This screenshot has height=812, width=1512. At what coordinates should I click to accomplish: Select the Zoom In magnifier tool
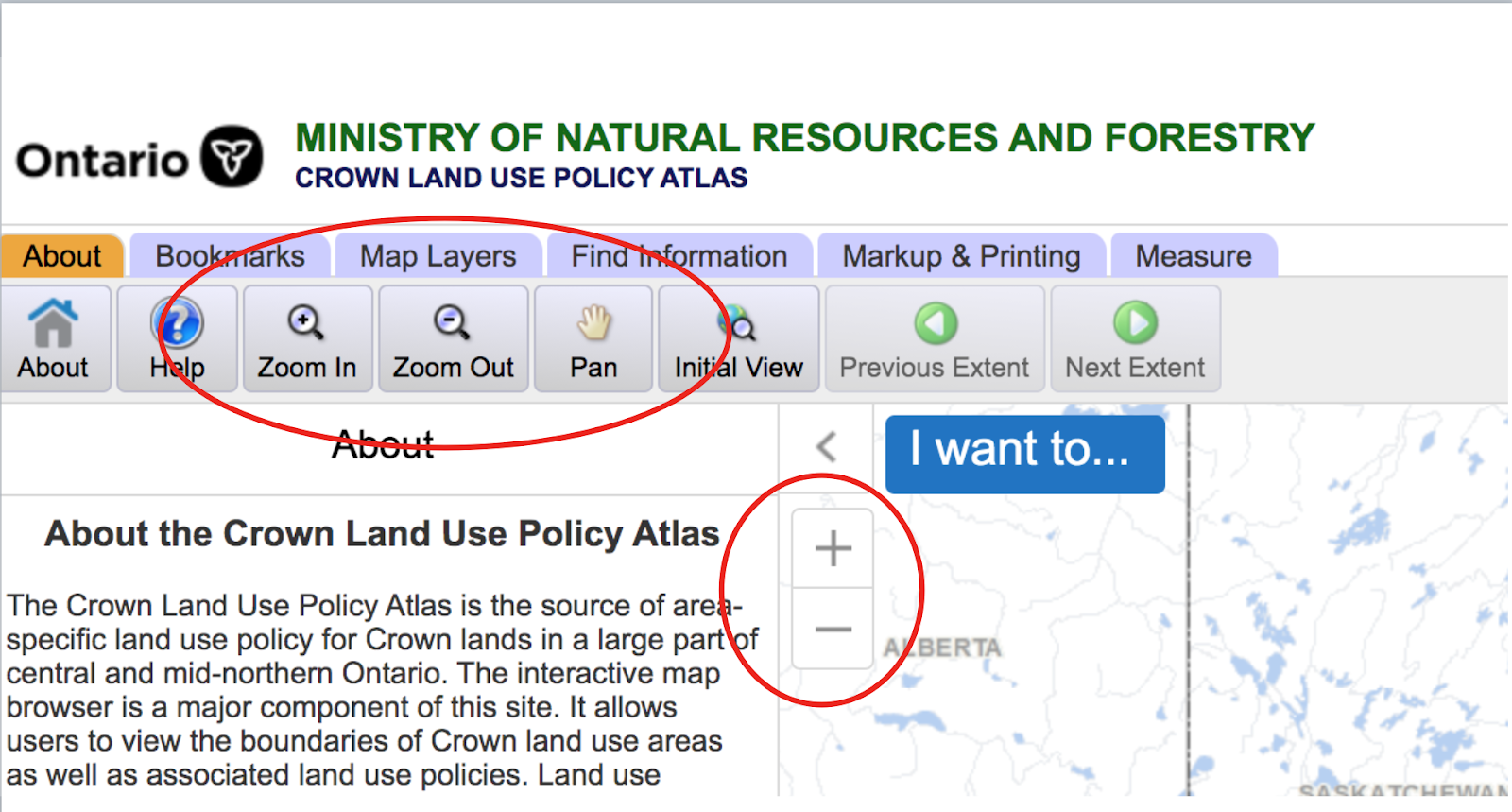coord(307,338)
